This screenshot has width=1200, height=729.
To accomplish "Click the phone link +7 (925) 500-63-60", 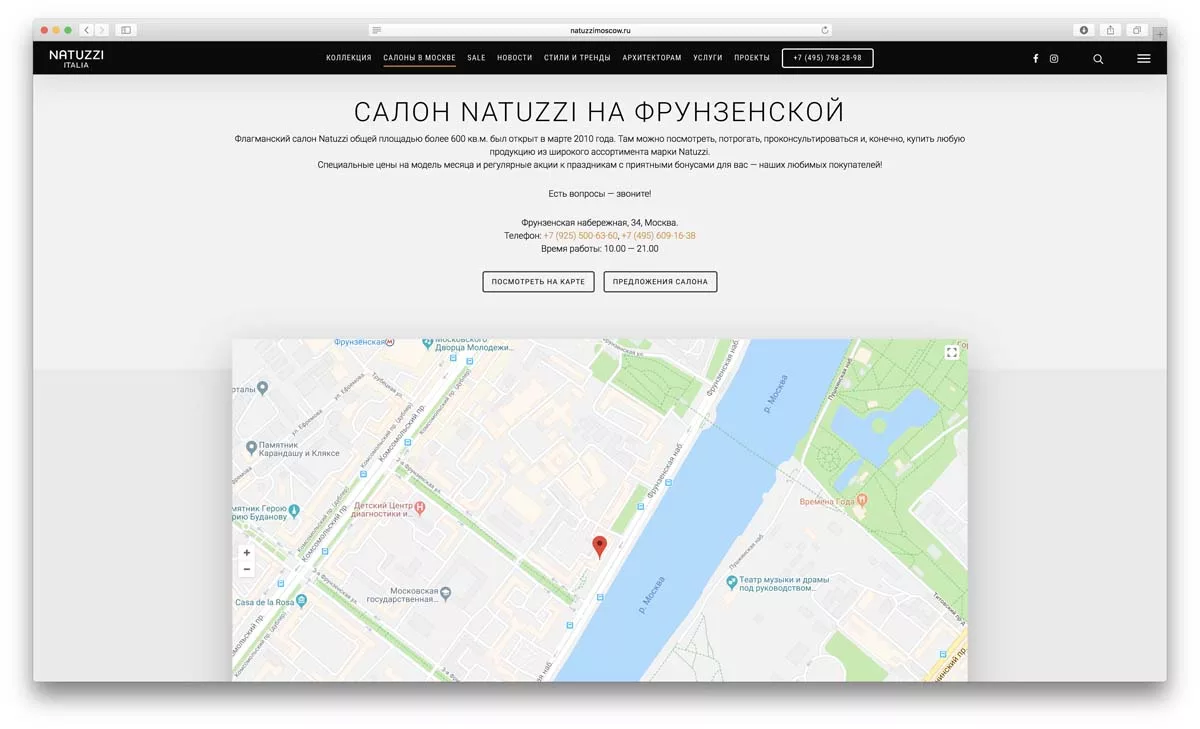I will point(581,236).
